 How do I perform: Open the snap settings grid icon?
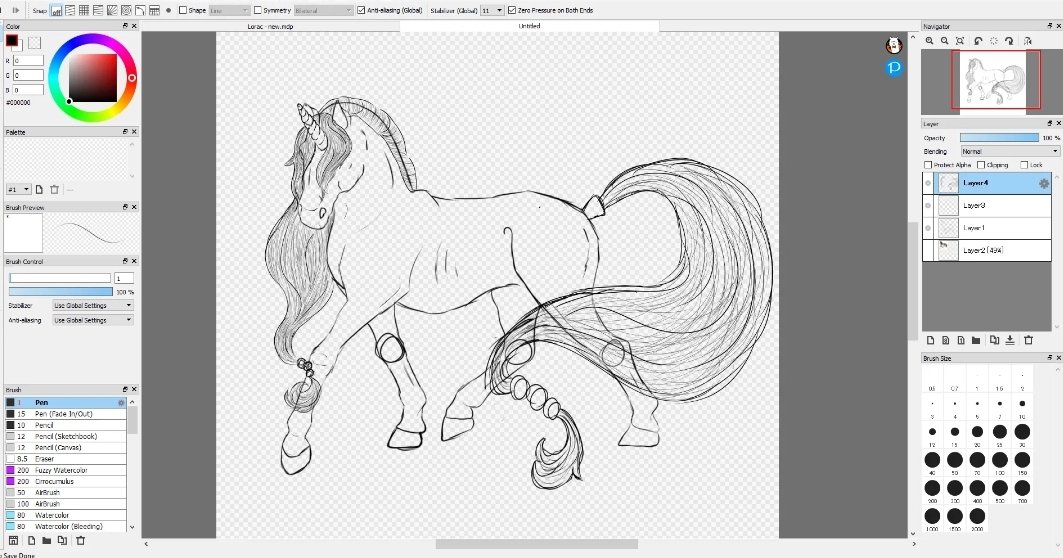coord(154,11)
